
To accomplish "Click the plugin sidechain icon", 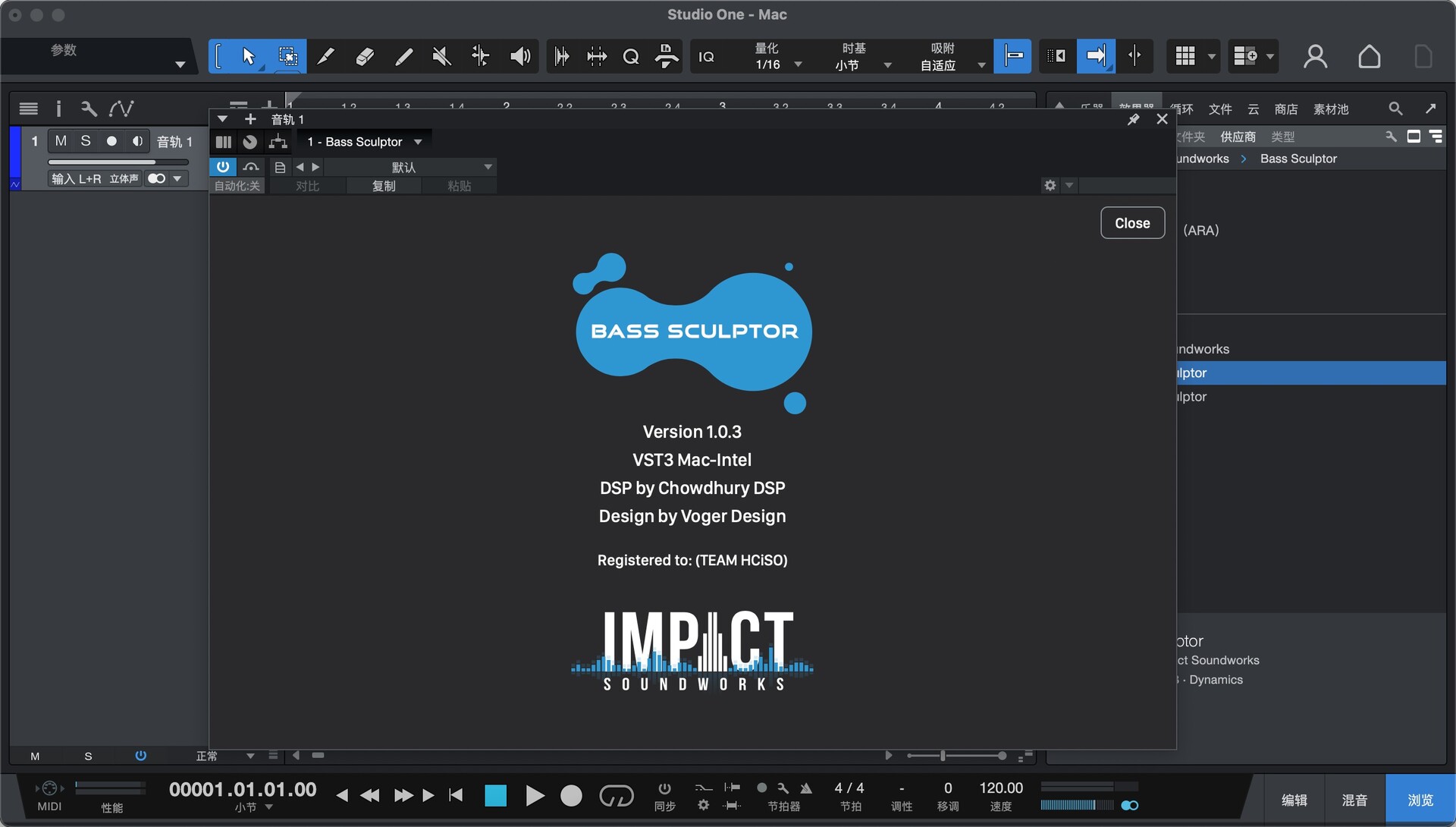I will click(251, 167).
